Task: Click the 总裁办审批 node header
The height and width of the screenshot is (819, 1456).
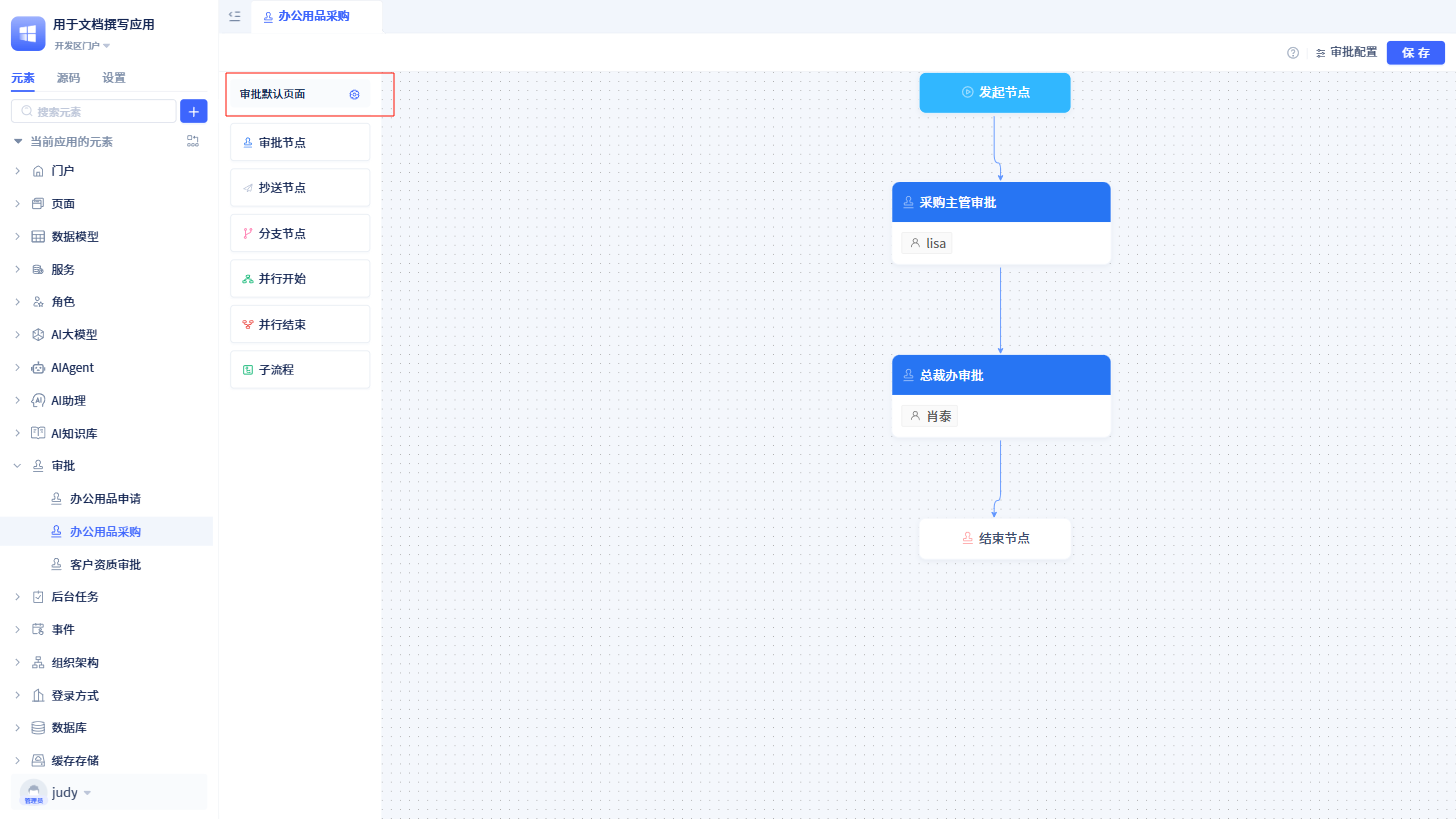Action: click(1001, 375)
